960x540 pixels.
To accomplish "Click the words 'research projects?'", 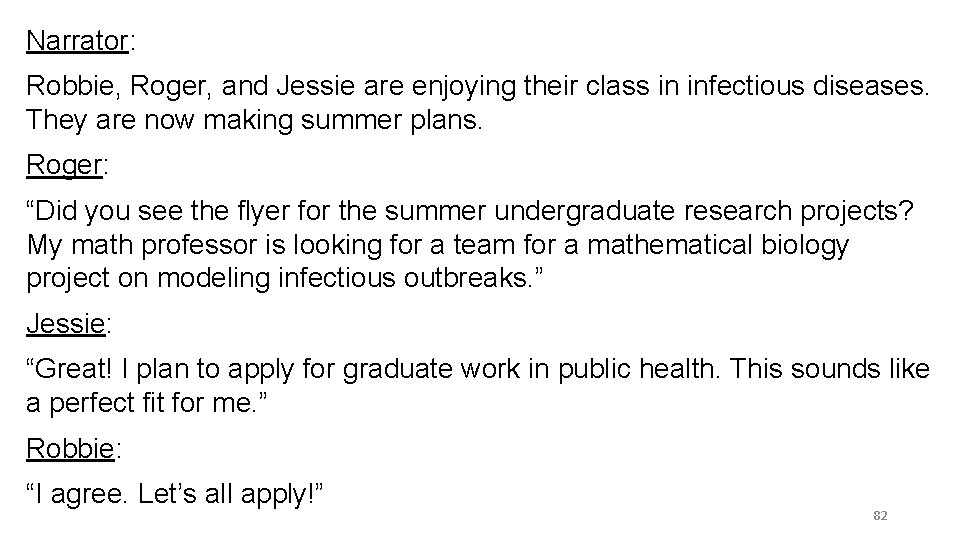I will click(799, 212).
